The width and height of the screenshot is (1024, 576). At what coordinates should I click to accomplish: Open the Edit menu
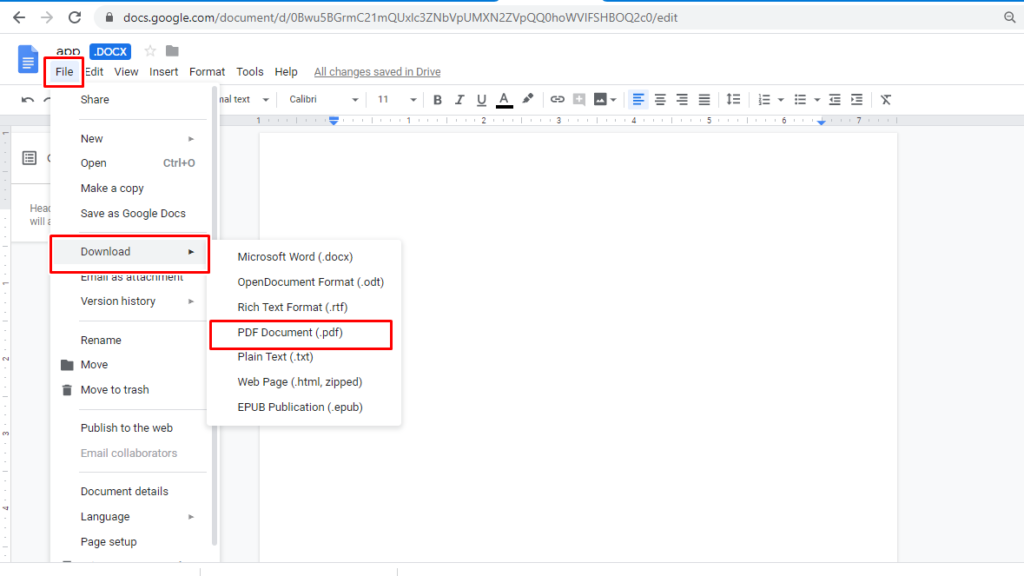(x=95, y=72)
